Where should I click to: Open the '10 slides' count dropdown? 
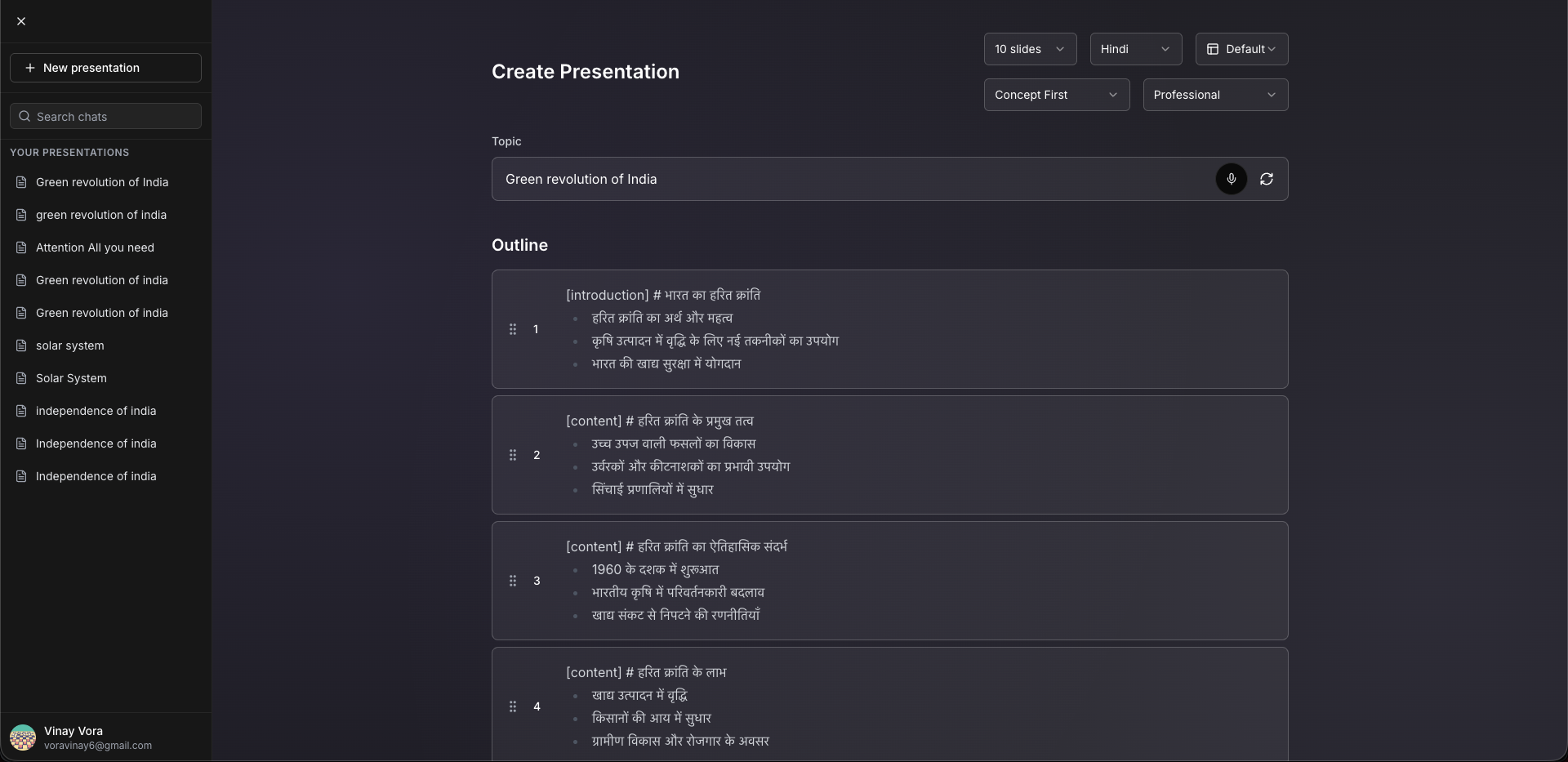tap(1030, 49)
